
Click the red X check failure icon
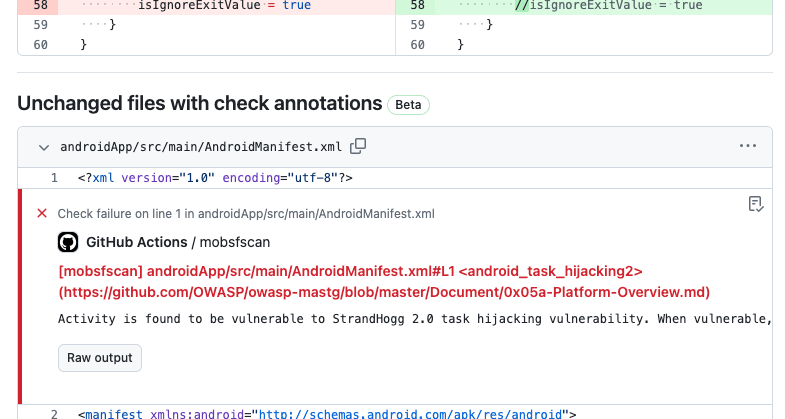pyautogui.click(x=42, y=214)
